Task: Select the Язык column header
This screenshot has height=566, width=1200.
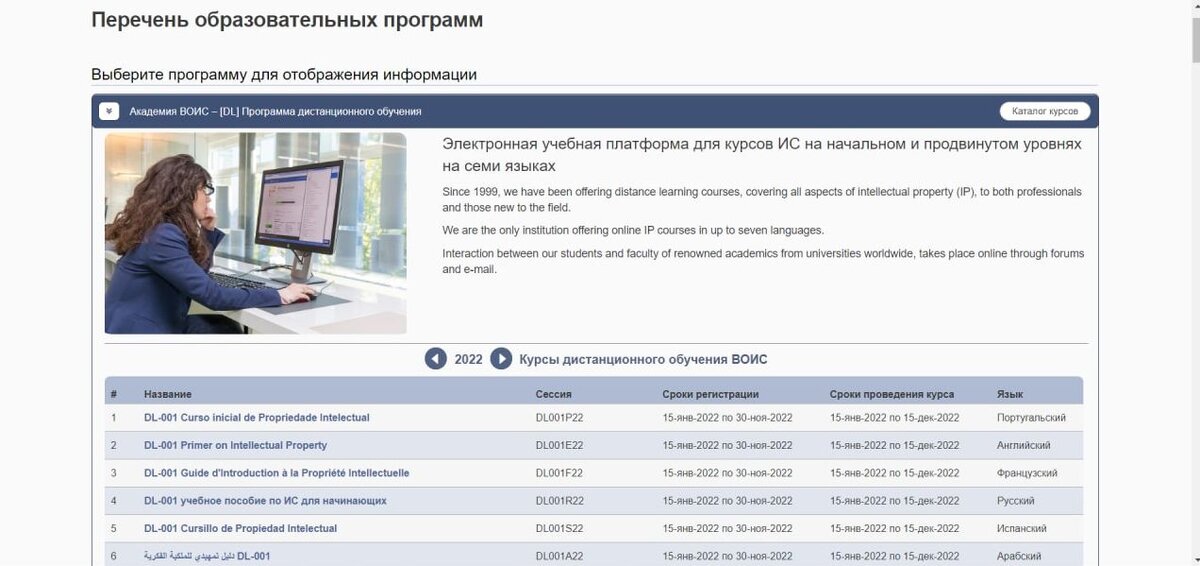Action: tap(1010, 394)
